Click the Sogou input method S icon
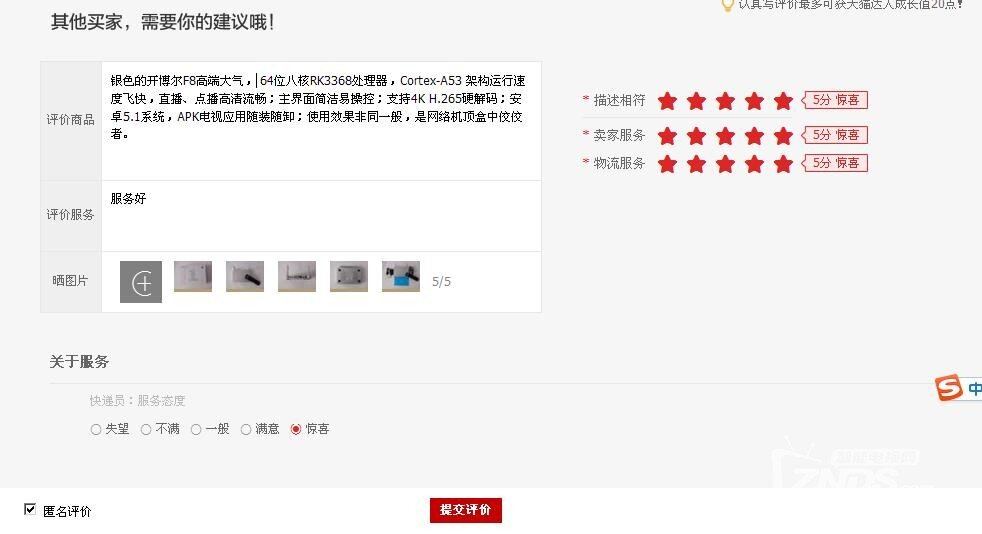 [948, 388]
